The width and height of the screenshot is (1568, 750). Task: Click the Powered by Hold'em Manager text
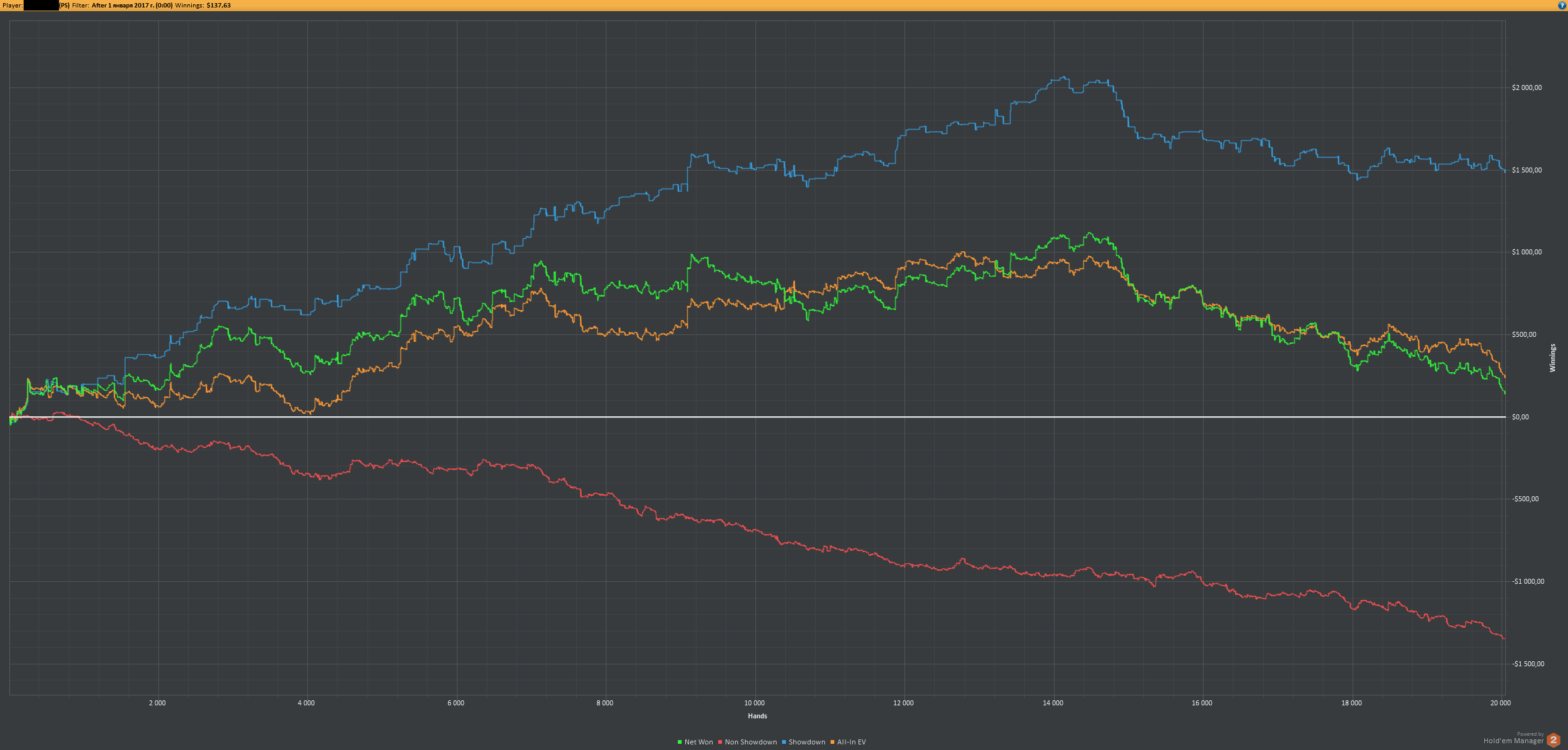click(x=1513, y=739)
